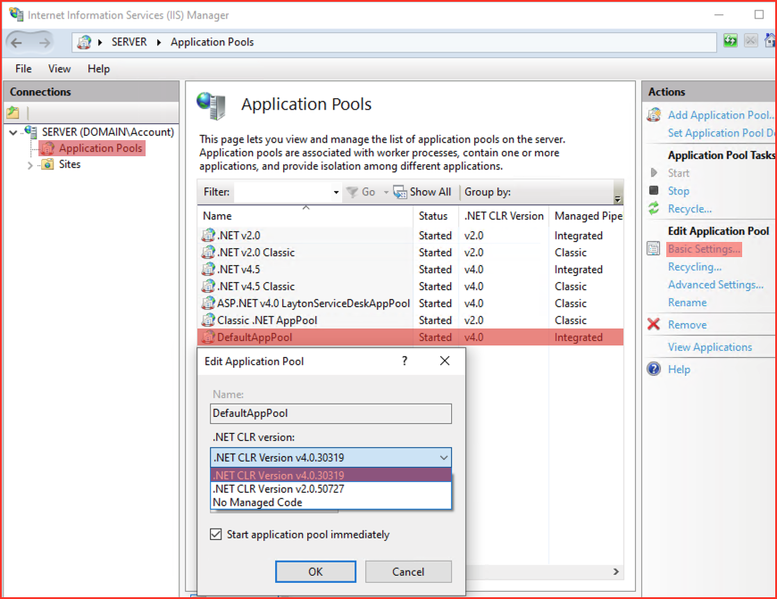Click OK in Edit Application Pool dialog
This screenshot has width=777, height=599.
point(316,571)
